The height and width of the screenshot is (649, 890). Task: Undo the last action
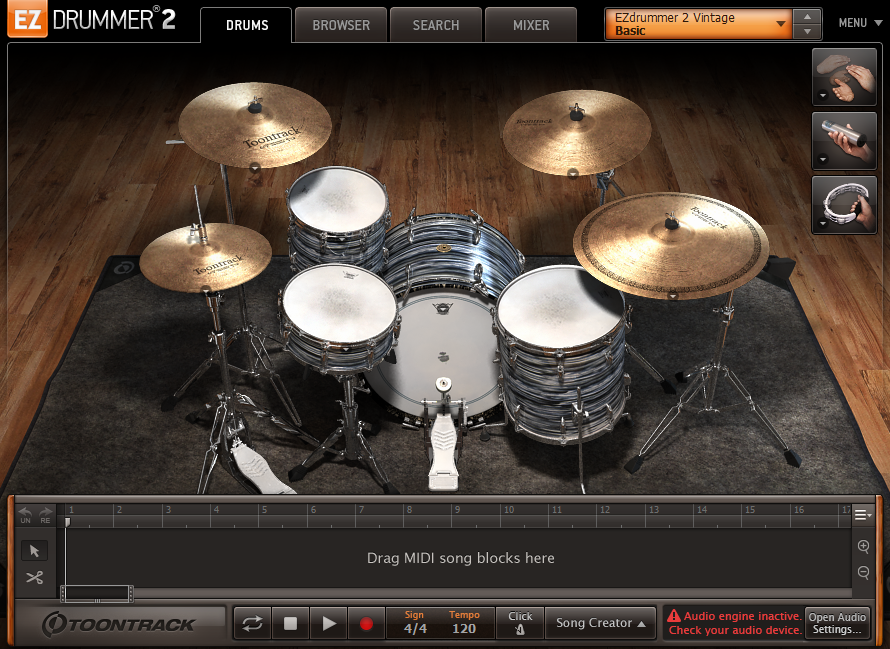click(x=25, y=515)
